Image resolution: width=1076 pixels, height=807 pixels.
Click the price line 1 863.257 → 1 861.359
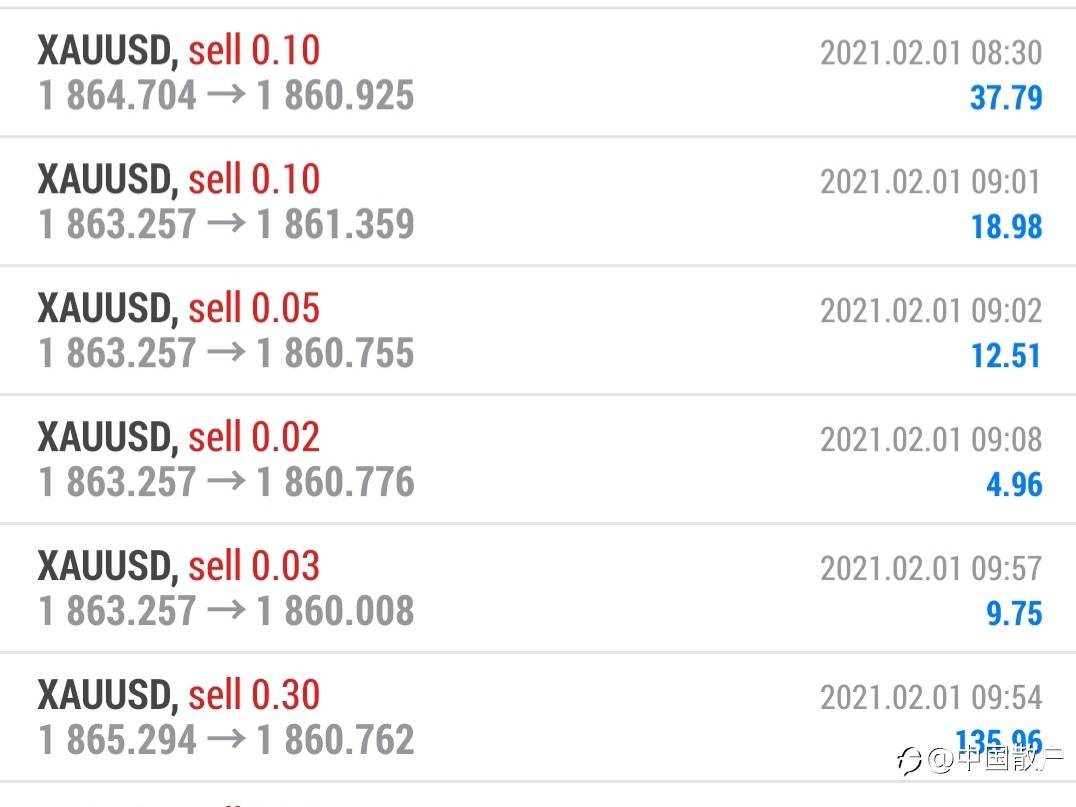click(226, 224)
